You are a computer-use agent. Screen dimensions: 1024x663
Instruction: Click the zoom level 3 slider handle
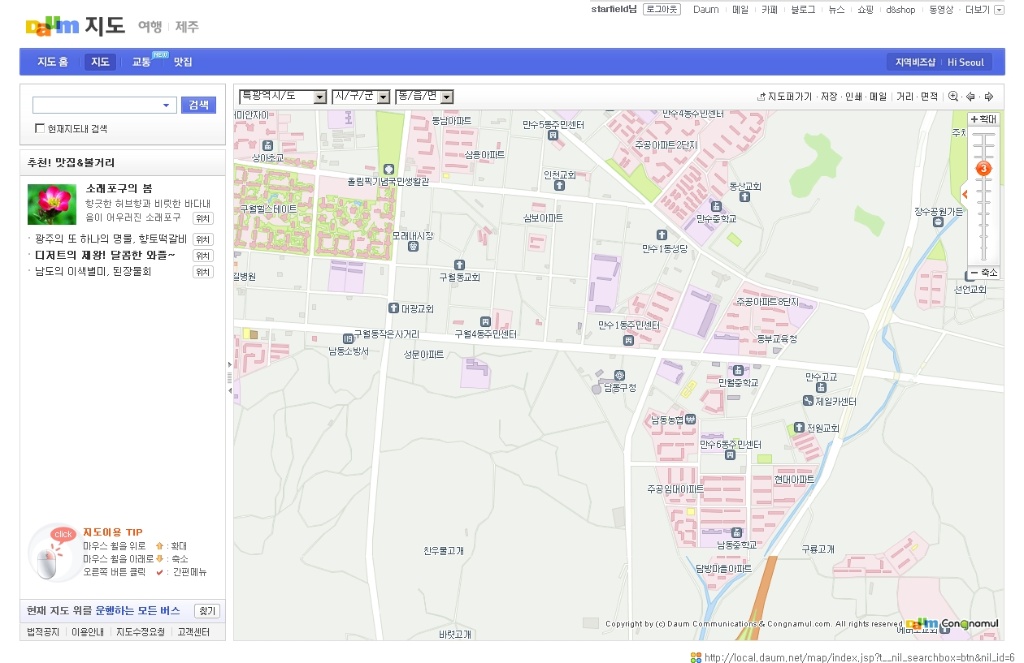pyautogui.click(x=983, y=169)
